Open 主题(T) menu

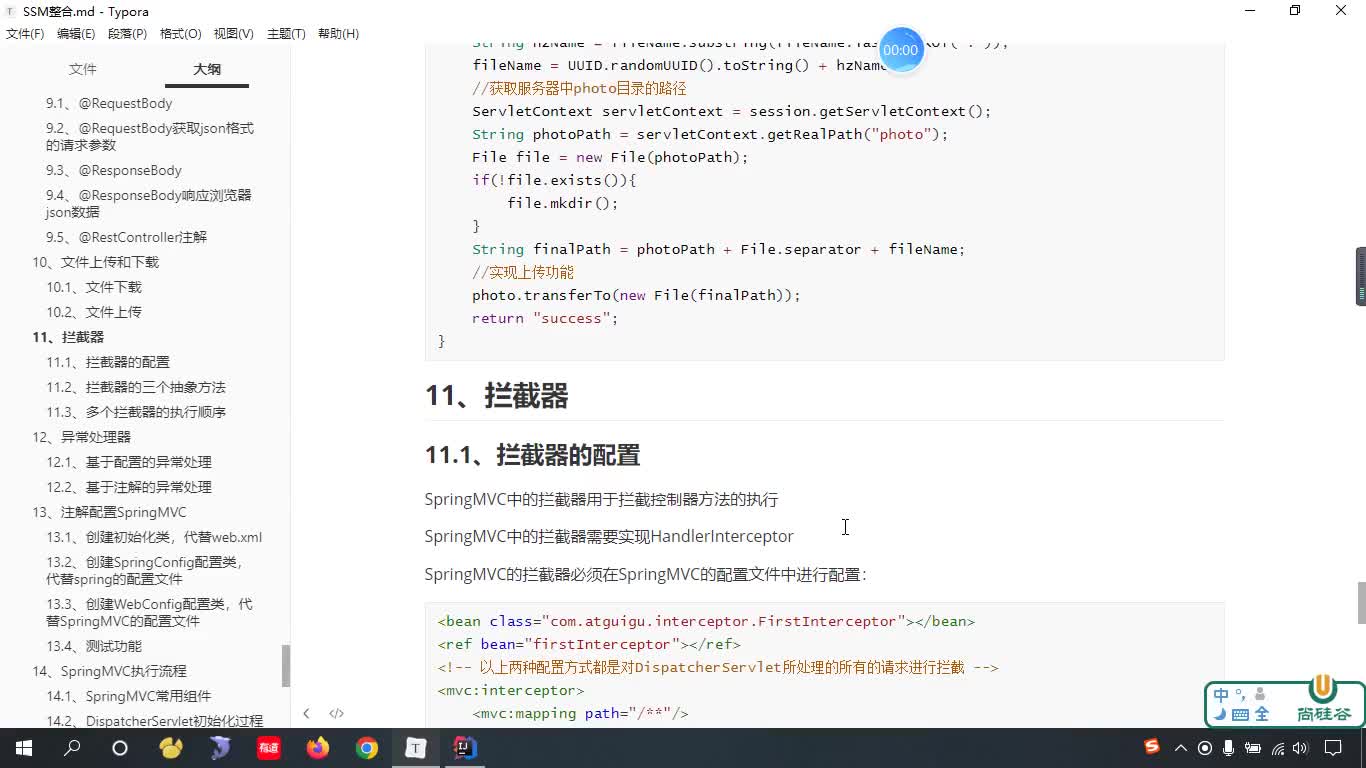click(286, 33)
